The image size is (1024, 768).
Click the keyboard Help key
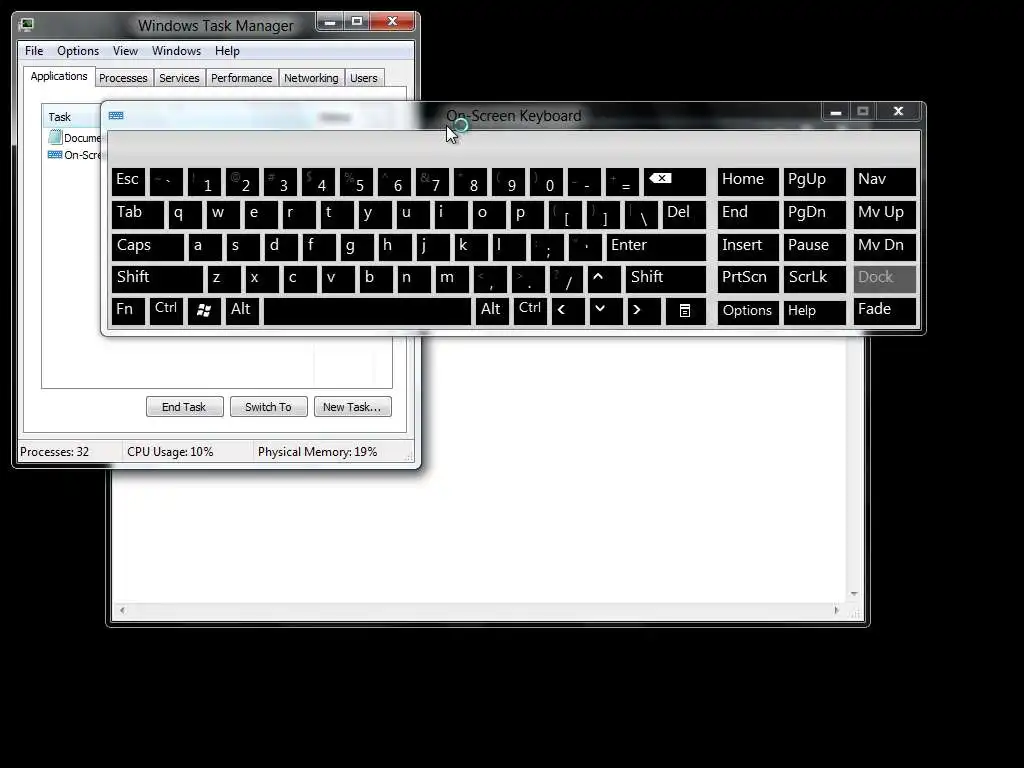[x=814, y=311]
